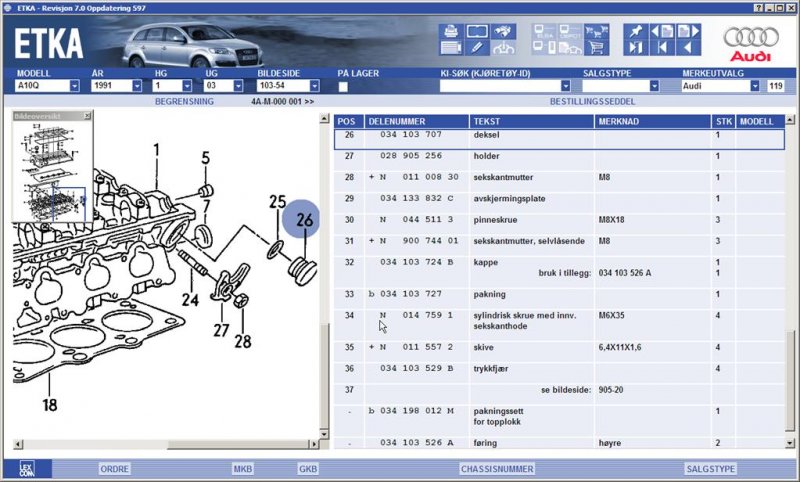
Task: Click the greyed document-and-car icon
Action: pyautogui.click(x=570, y=48)
